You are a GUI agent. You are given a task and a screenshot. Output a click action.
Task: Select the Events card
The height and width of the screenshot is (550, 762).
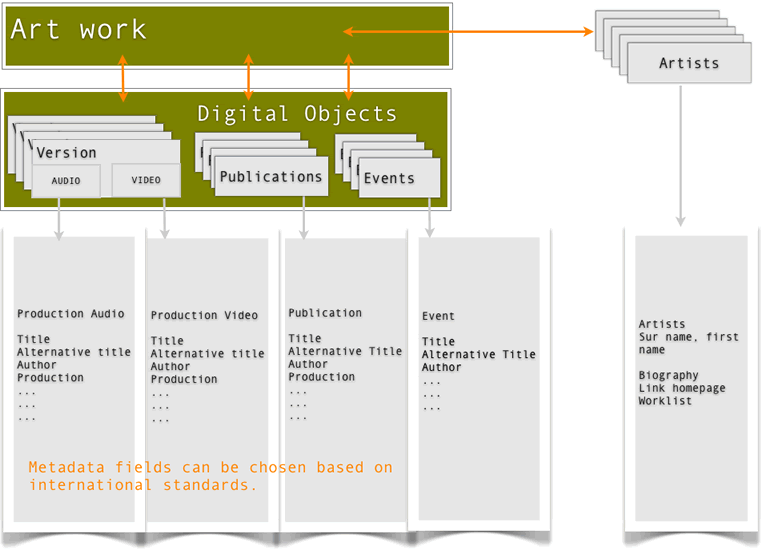tap(389, 179)
